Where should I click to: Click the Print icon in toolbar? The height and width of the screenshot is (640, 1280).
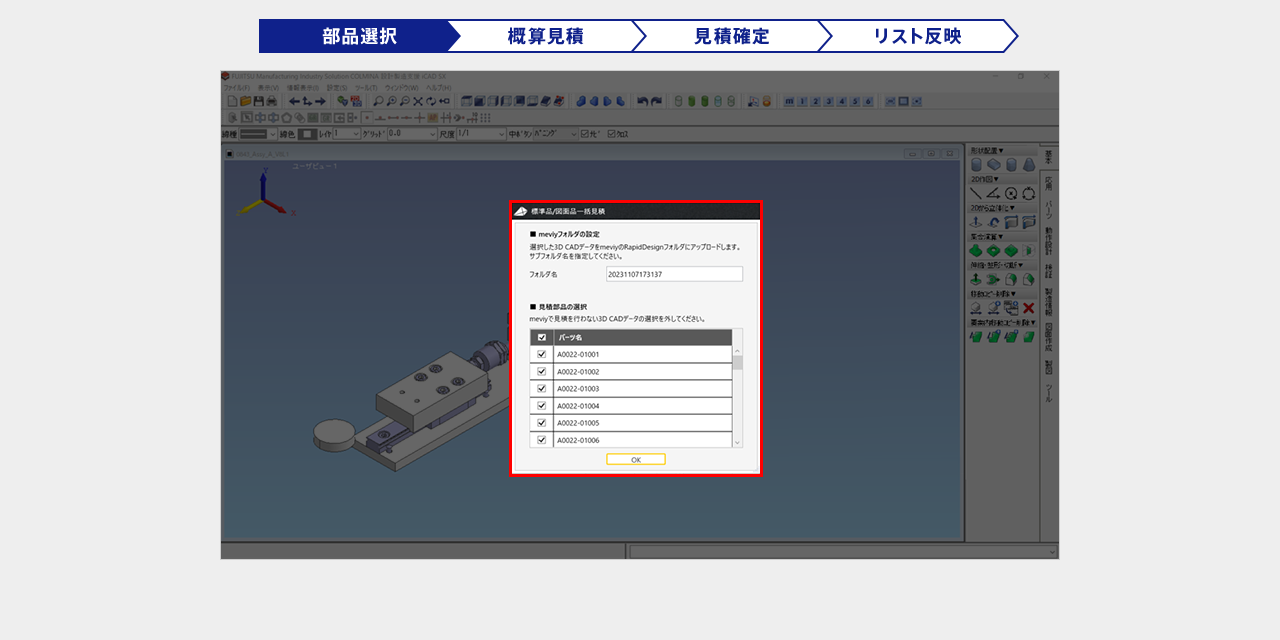(271, 101)
